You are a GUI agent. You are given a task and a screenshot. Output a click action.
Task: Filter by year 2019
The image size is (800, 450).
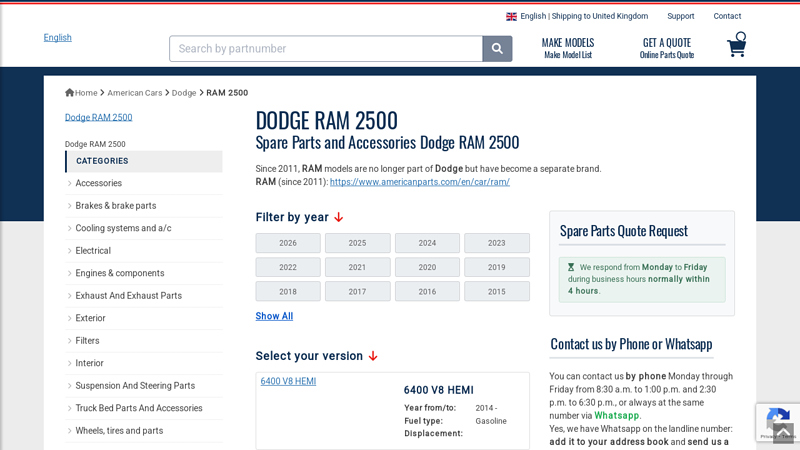496,267
